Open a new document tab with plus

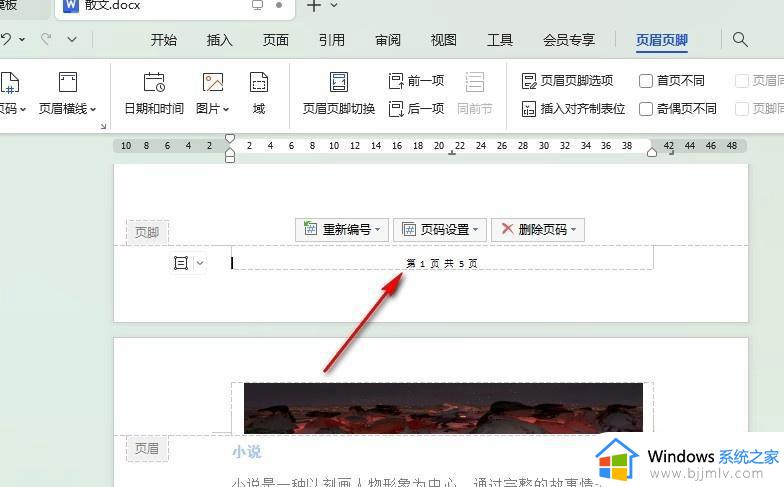(313, 6)
